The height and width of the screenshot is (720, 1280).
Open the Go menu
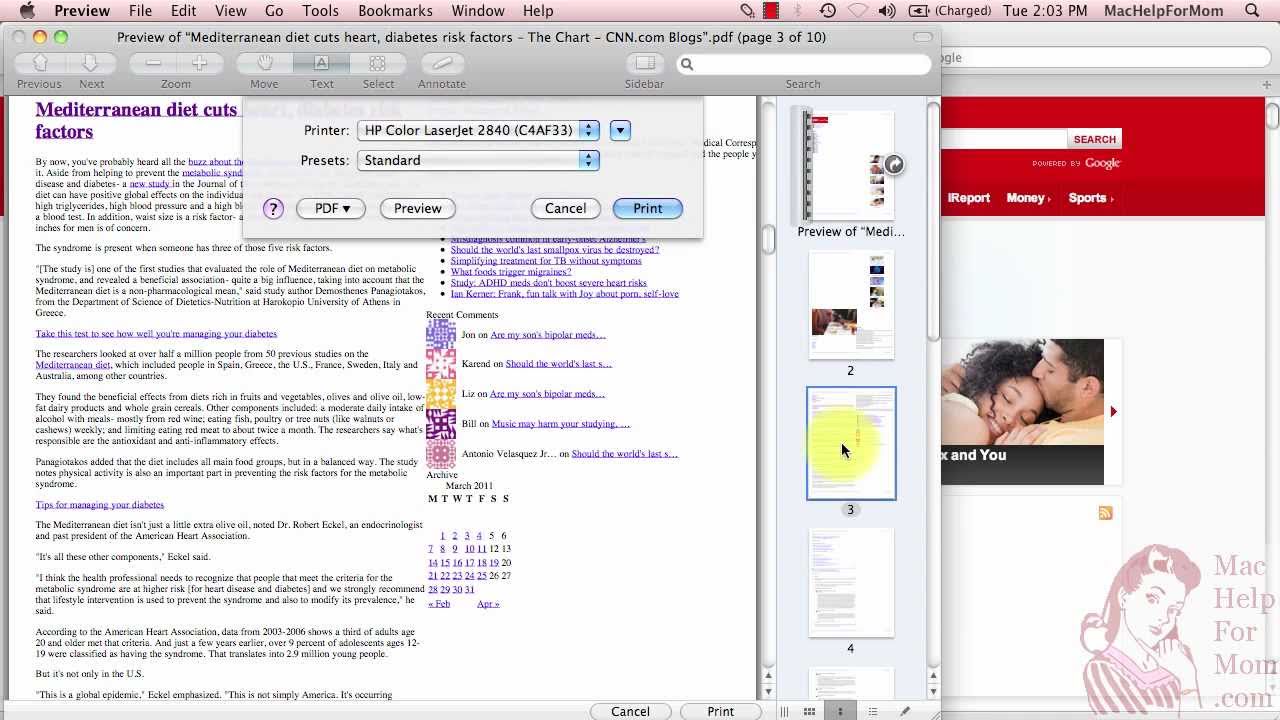[274, 11]
